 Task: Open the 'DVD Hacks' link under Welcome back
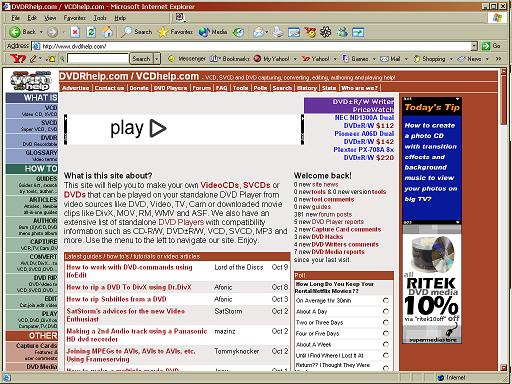click(x=327, y=237)
